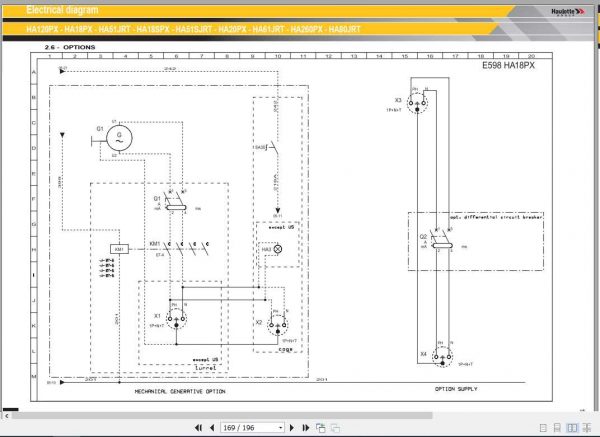This screenshot has height=437, width=600.
Task: Click the 'cage' label
Action: 285,349
